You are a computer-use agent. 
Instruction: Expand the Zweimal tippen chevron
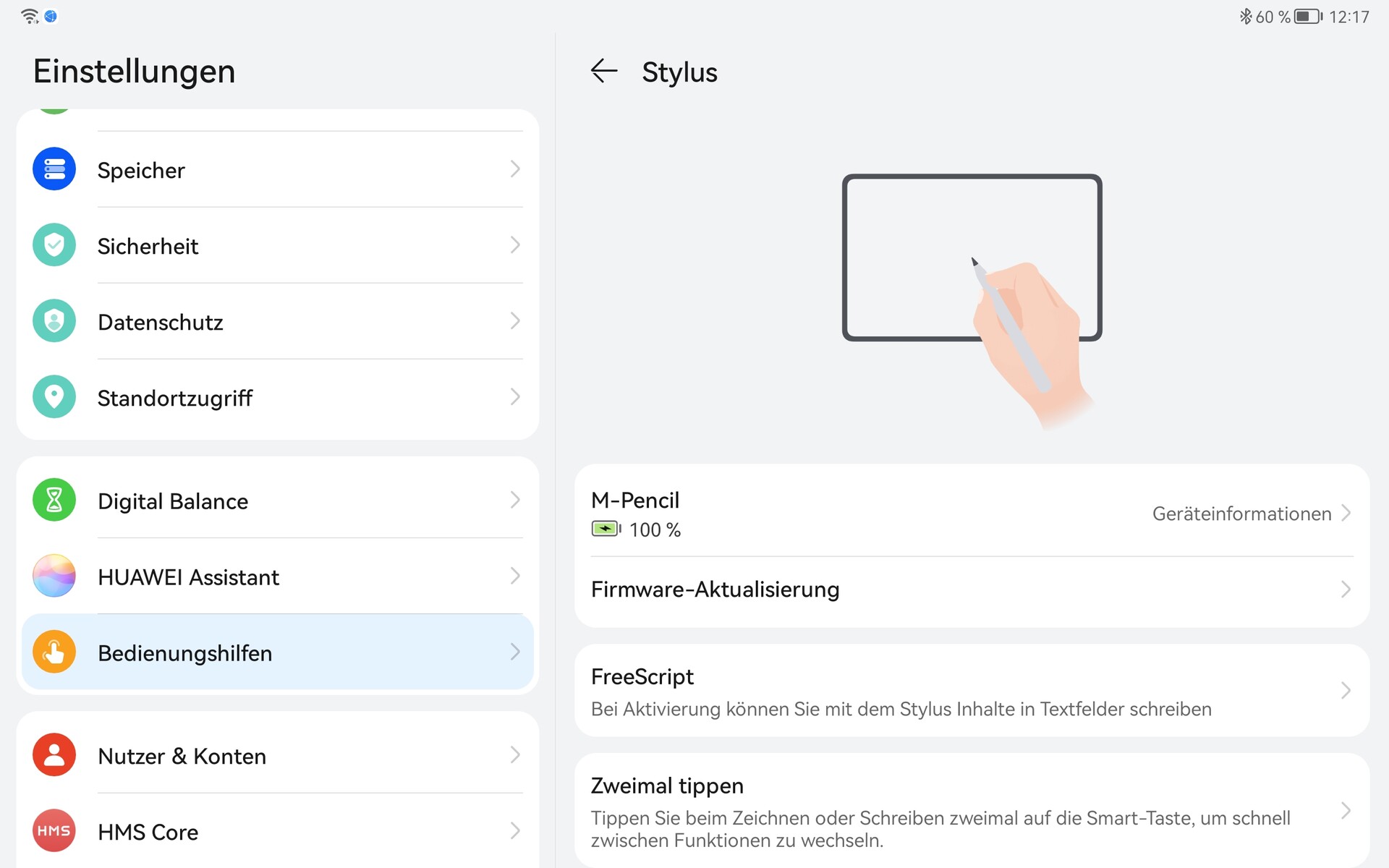coord(1345,811)
